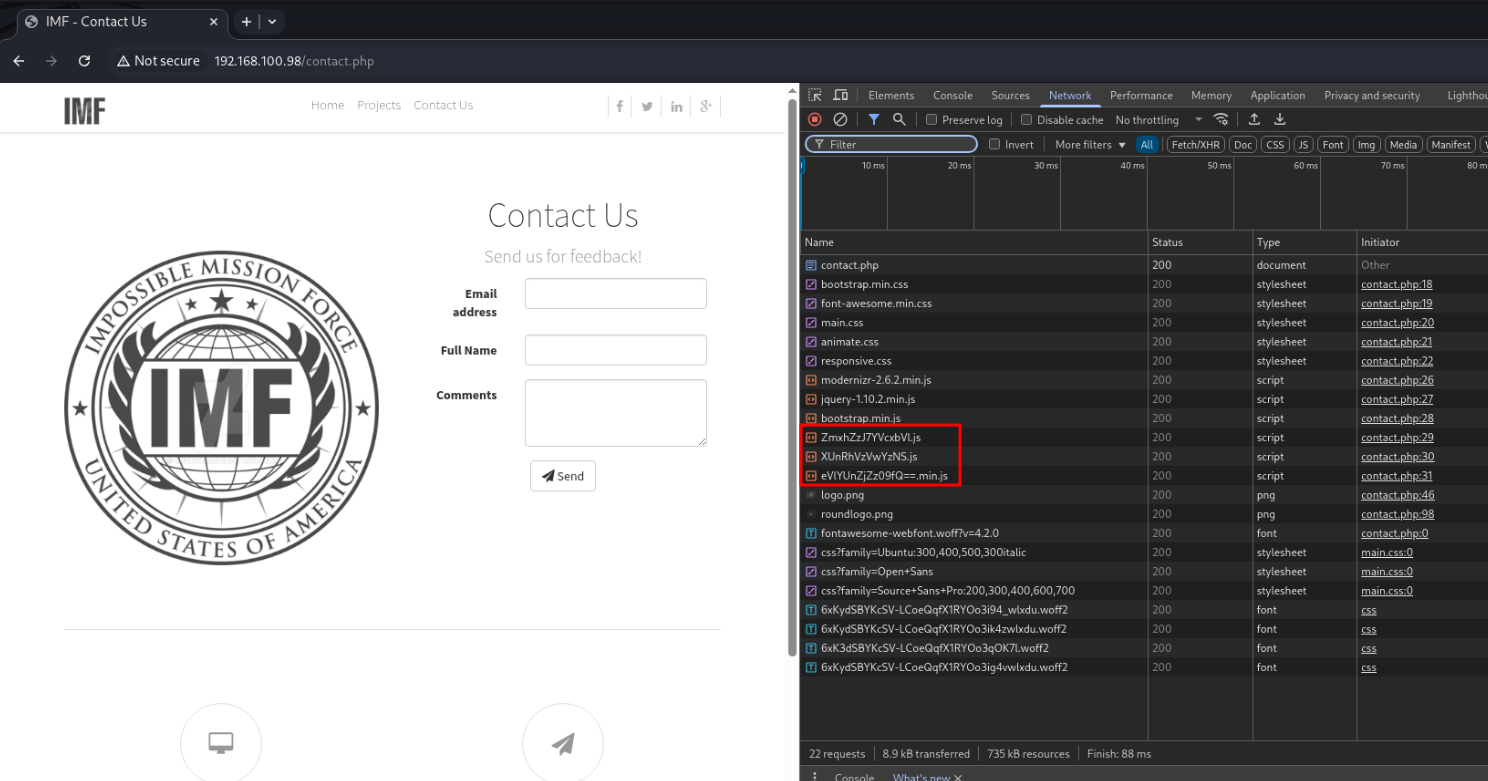Click import HAR file upload icon

pyautogui.click(x=1254, y=119)
